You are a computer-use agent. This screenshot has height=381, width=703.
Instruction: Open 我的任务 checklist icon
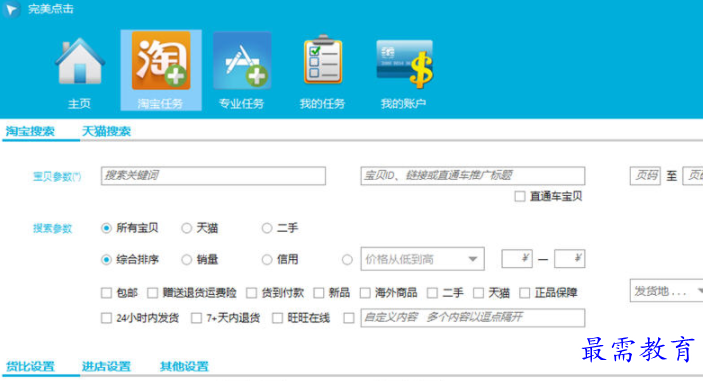click(323, 60)
